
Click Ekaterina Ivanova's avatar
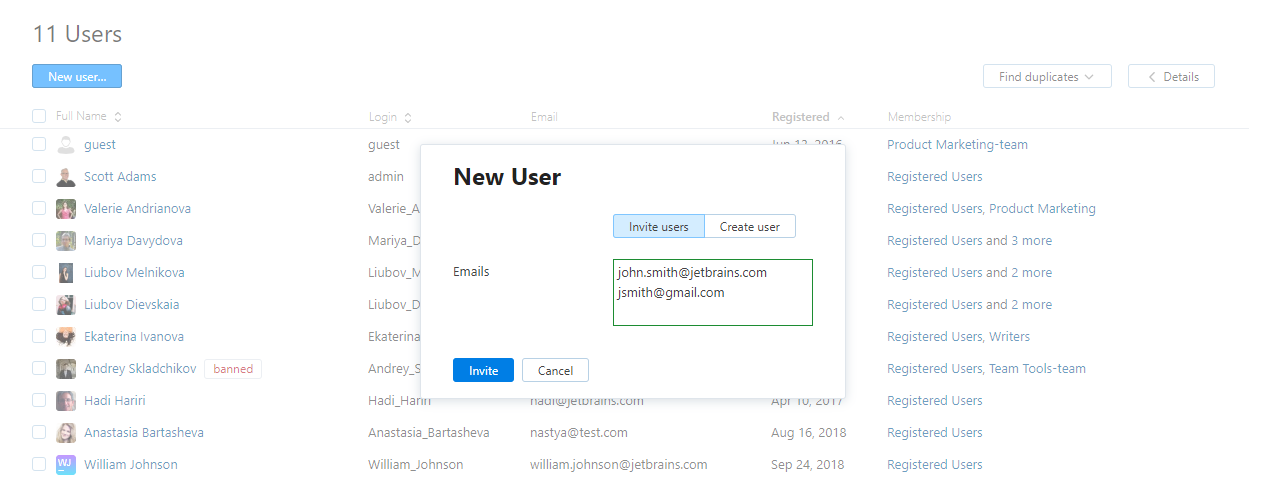tap(66, 337)
